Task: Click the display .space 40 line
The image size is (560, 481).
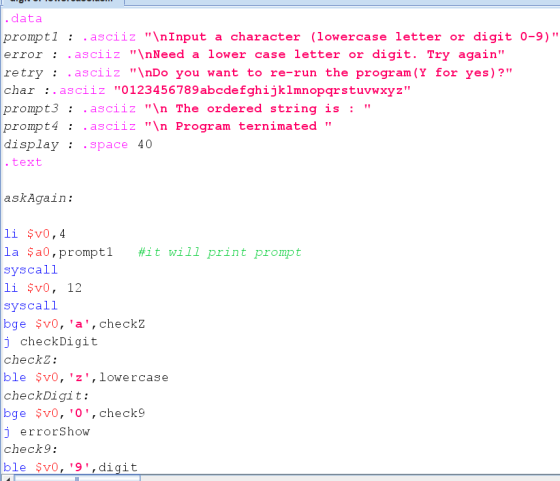Action: click(x=78, y=145)
